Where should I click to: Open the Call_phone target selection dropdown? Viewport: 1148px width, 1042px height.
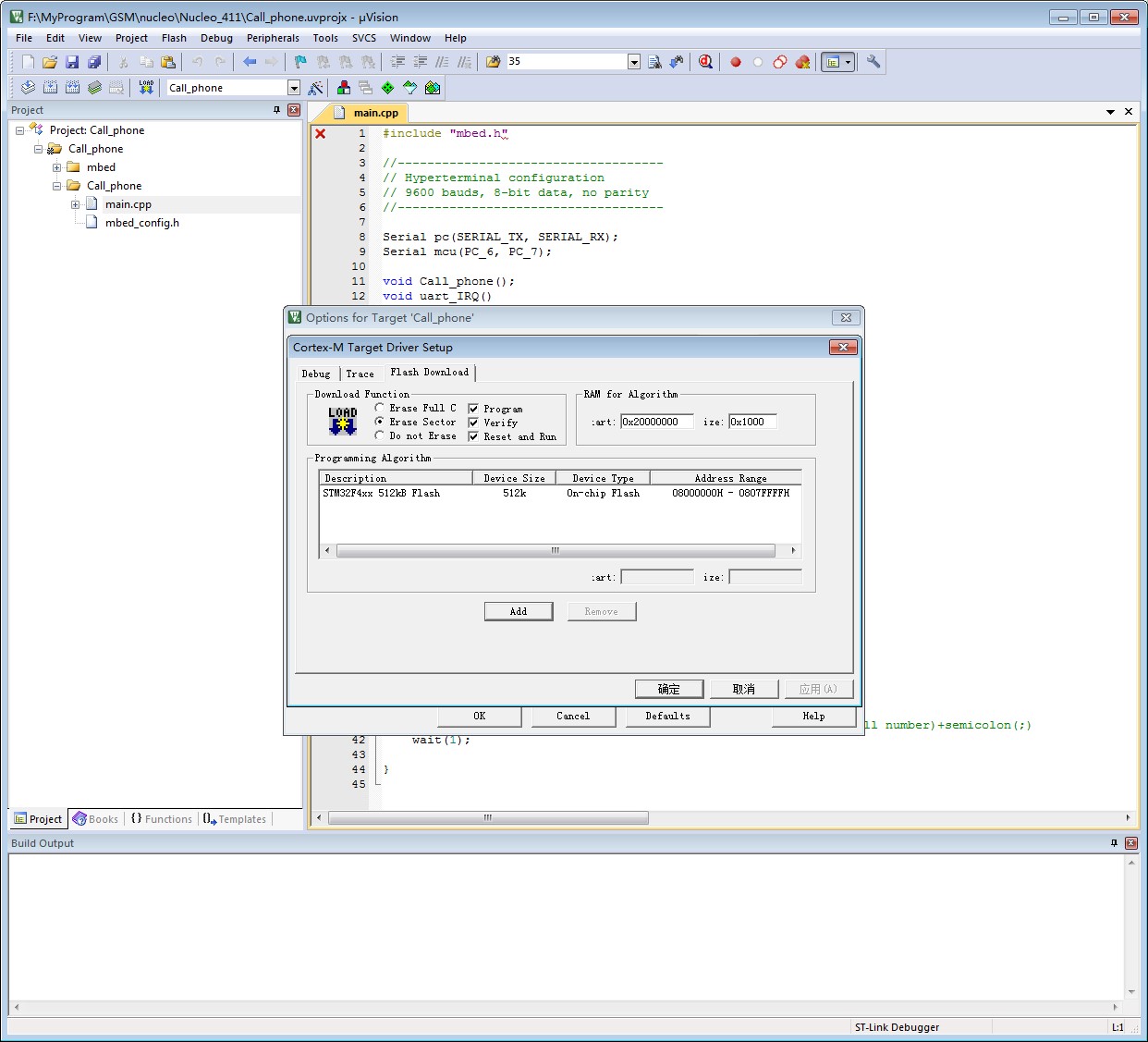pos(294,88)
